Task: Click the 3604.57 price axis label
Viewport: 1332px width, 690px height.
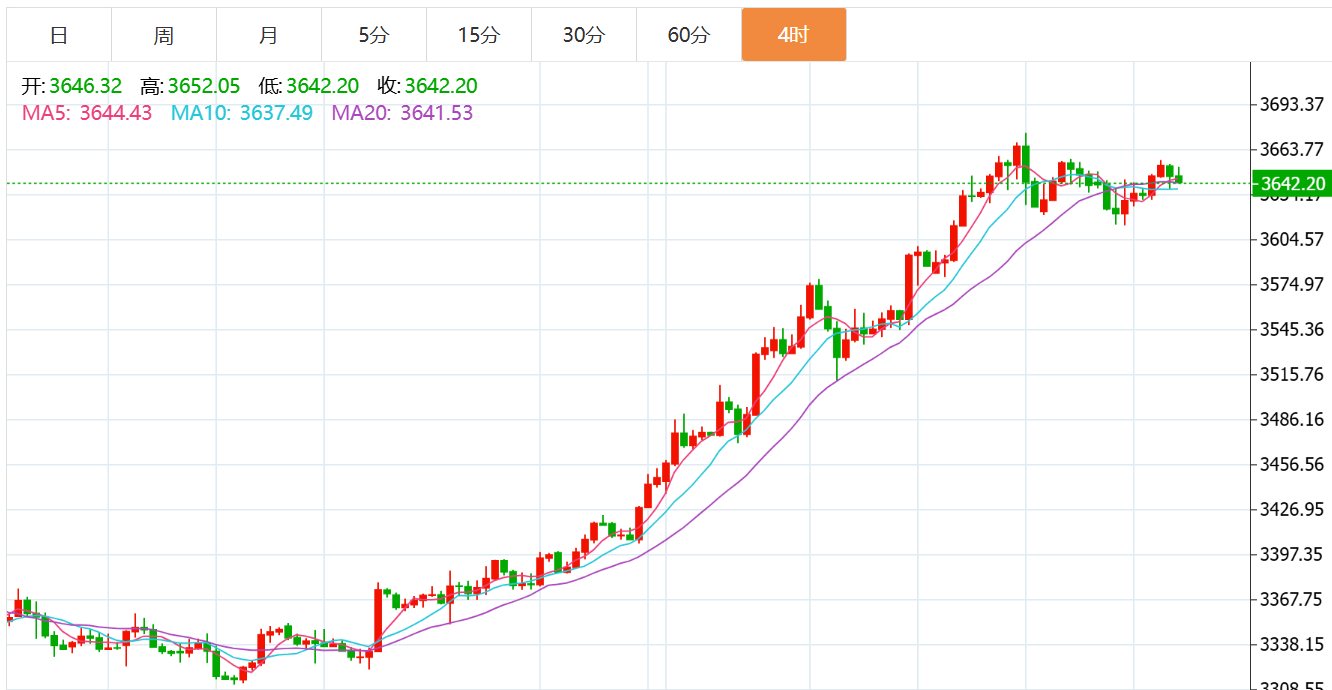Action: (1292, 239)
